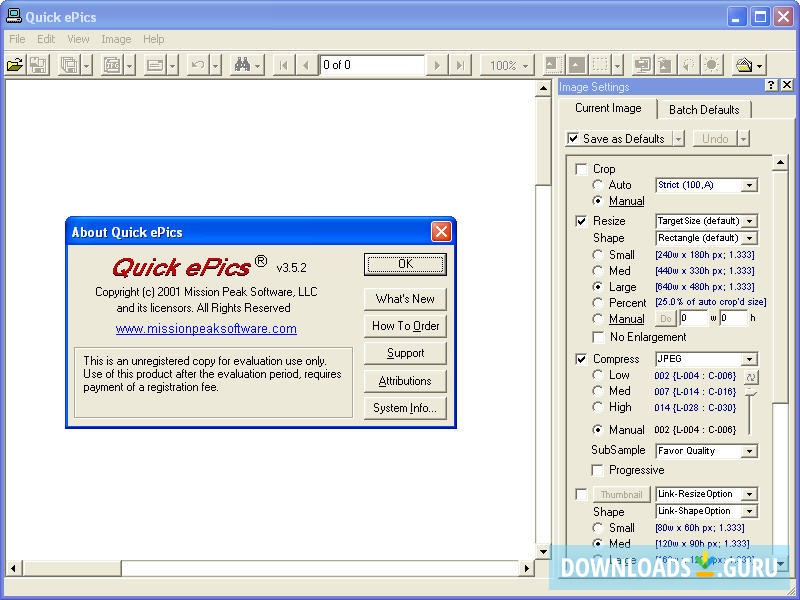Enable the Progressive checkbox
This screenshot has height=600, width=800.
coord(597,470)
